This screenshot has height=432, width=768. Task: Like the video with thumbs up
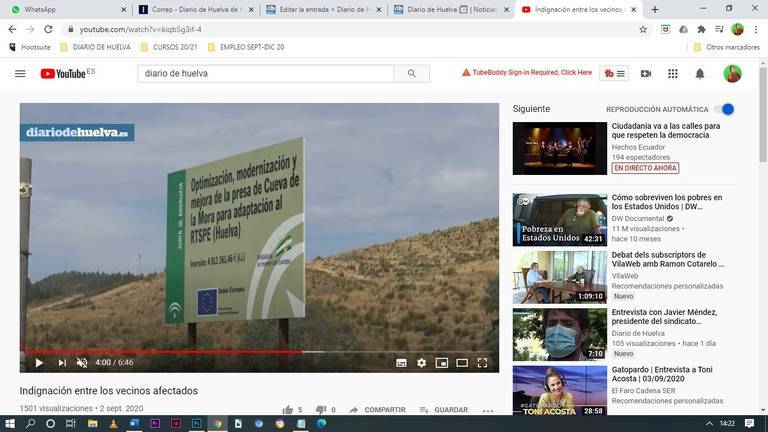point(288,410)
